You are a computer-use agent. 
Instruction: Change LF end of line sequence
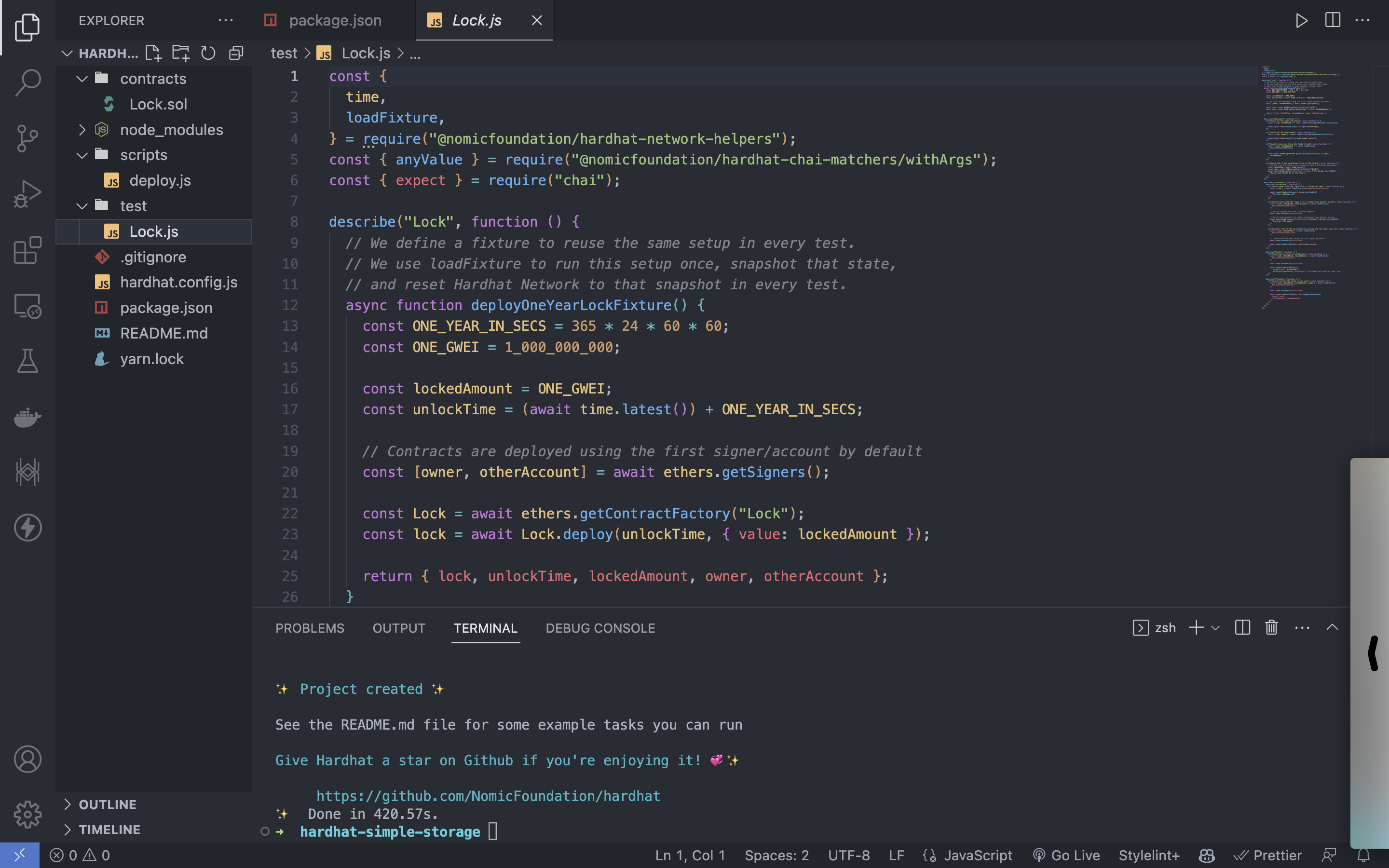pyautogui.click(x=897, y=855)
